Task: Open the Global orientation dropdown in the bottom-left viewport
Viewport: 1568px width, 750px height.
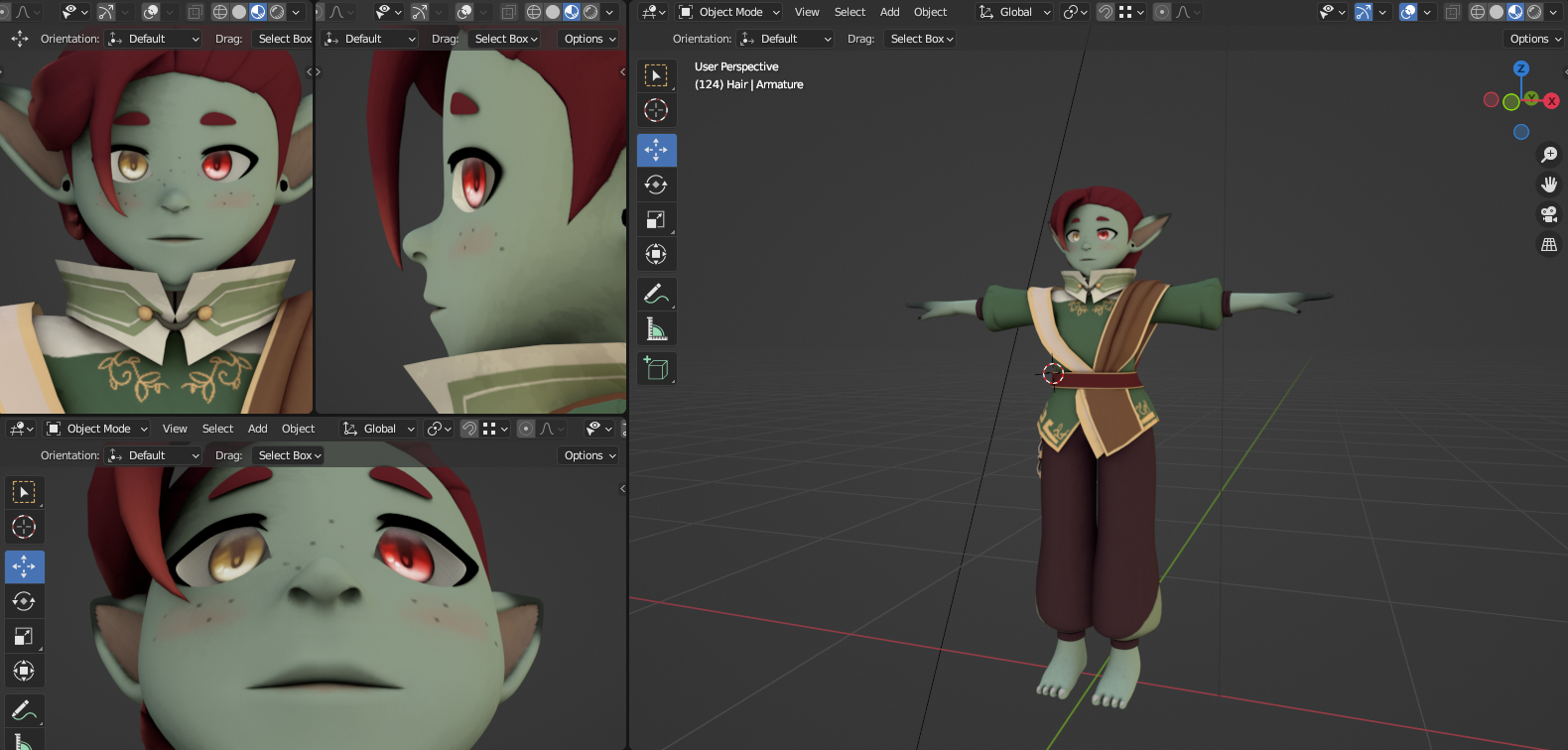Action: coord(378,429)
